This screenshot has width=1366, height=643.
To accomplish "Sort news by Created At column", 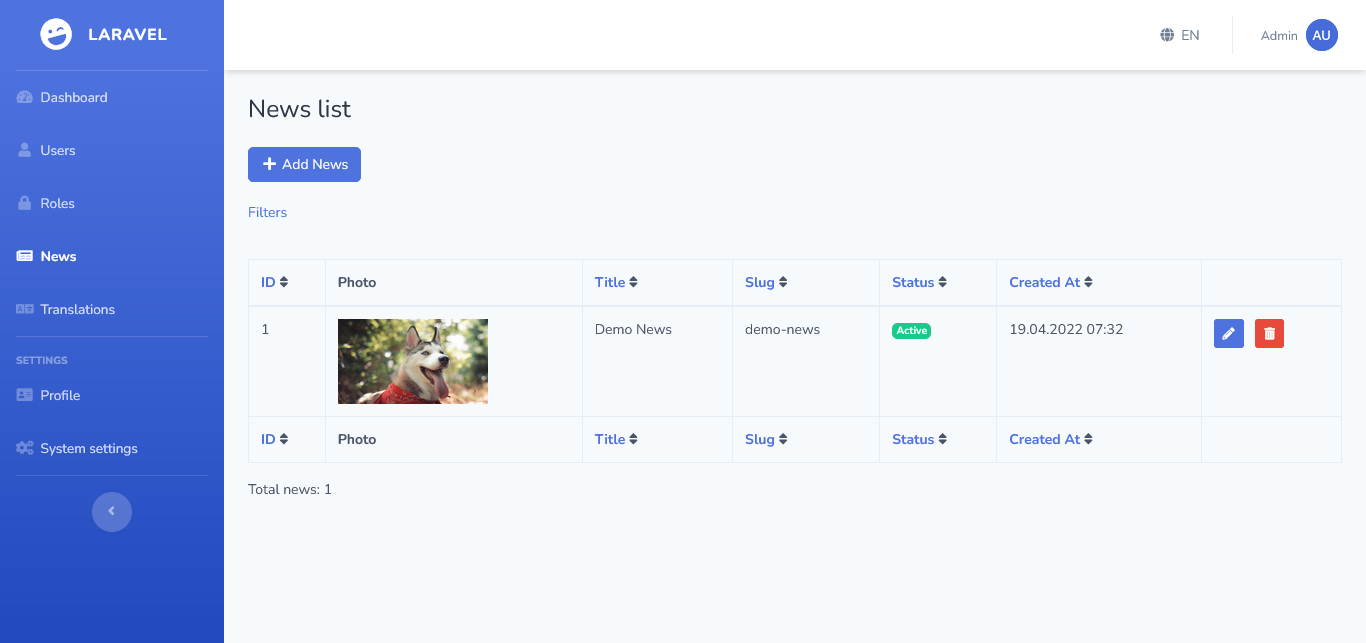I will [x=1050, y=282].
